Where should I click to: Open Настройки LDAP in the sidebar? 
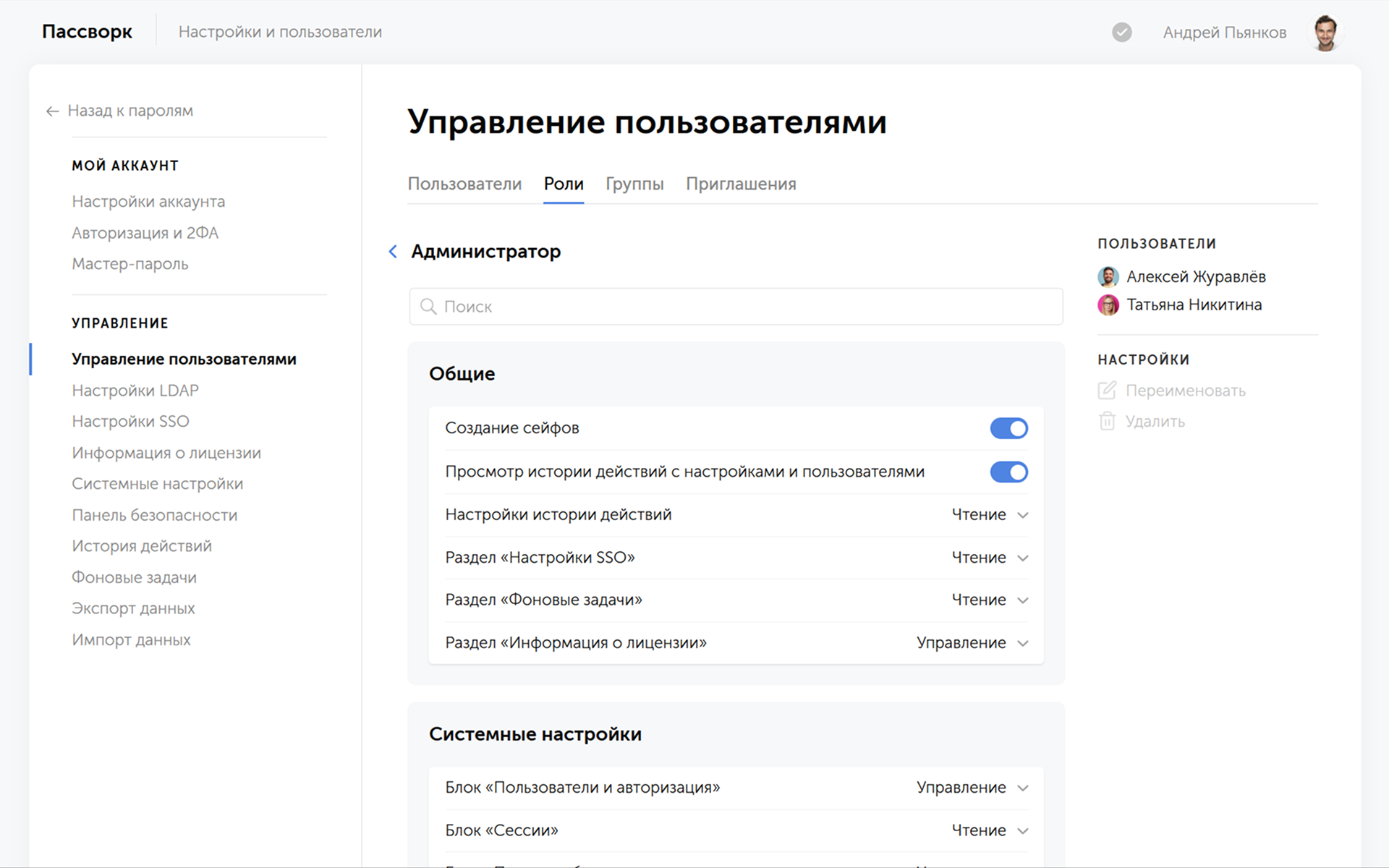click(135, 391)
